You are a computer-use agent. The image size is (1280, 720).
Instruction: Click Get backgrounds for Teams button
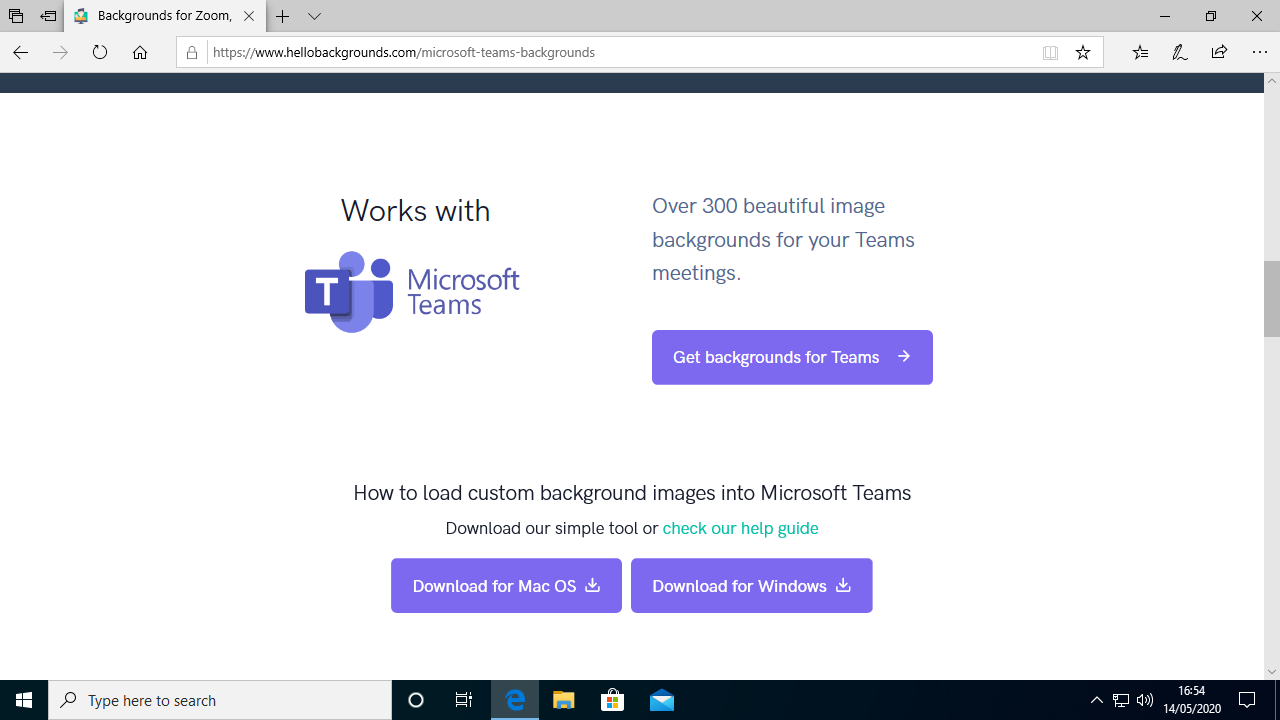coord(792,357)
